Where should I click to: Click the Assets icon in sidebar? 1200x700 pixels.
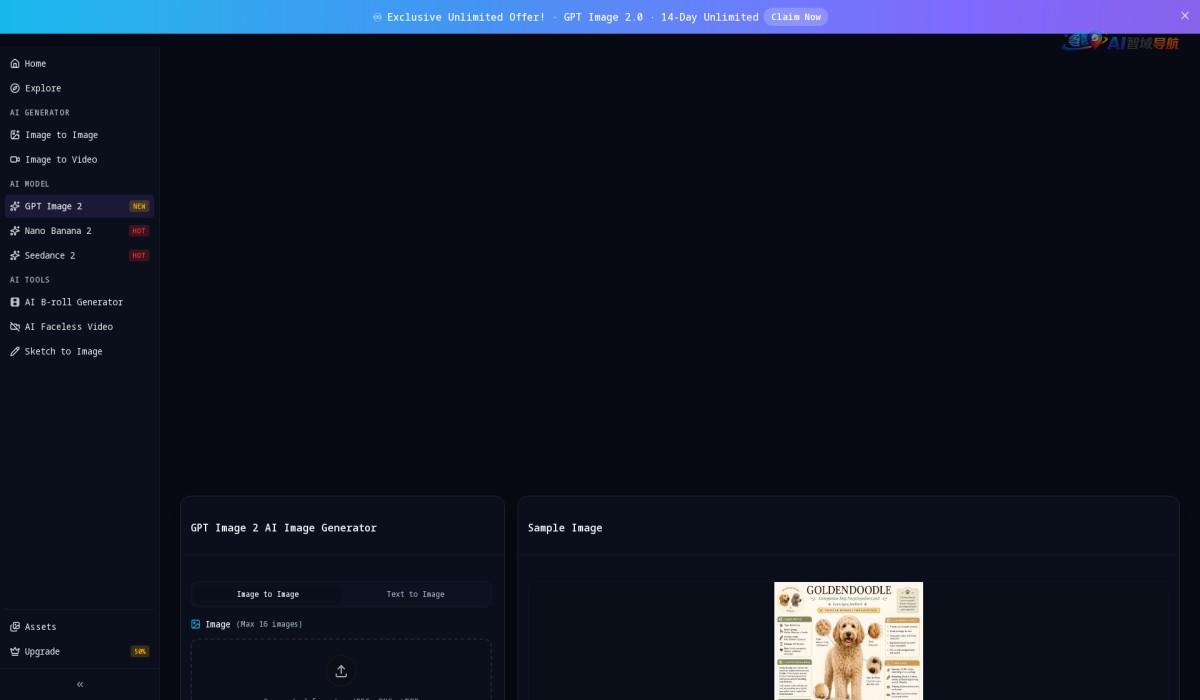(15, 627)
